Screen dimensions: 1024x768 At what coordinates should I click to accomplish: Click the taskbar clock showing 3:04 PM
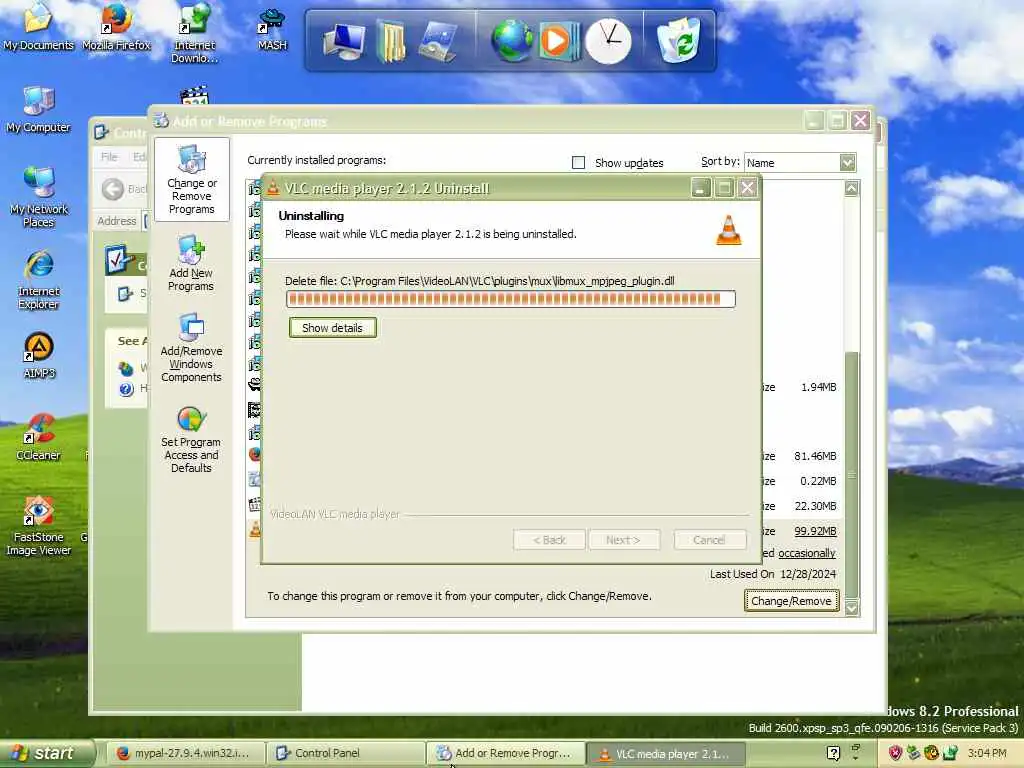(987, 753)
